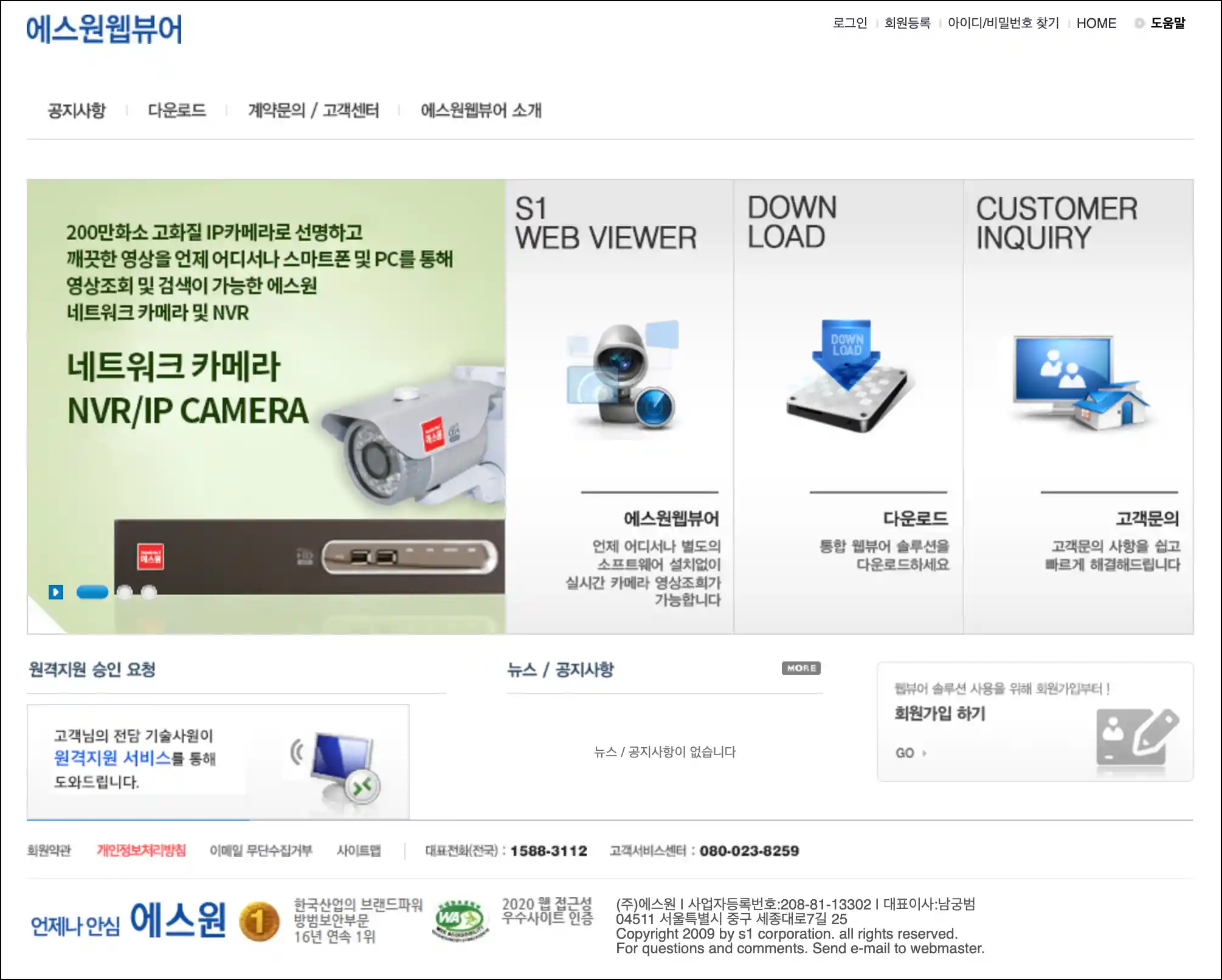Select the first active blue slide indicator
The width and height of the screenshot is (1222, 980).
tap(92, 592)
